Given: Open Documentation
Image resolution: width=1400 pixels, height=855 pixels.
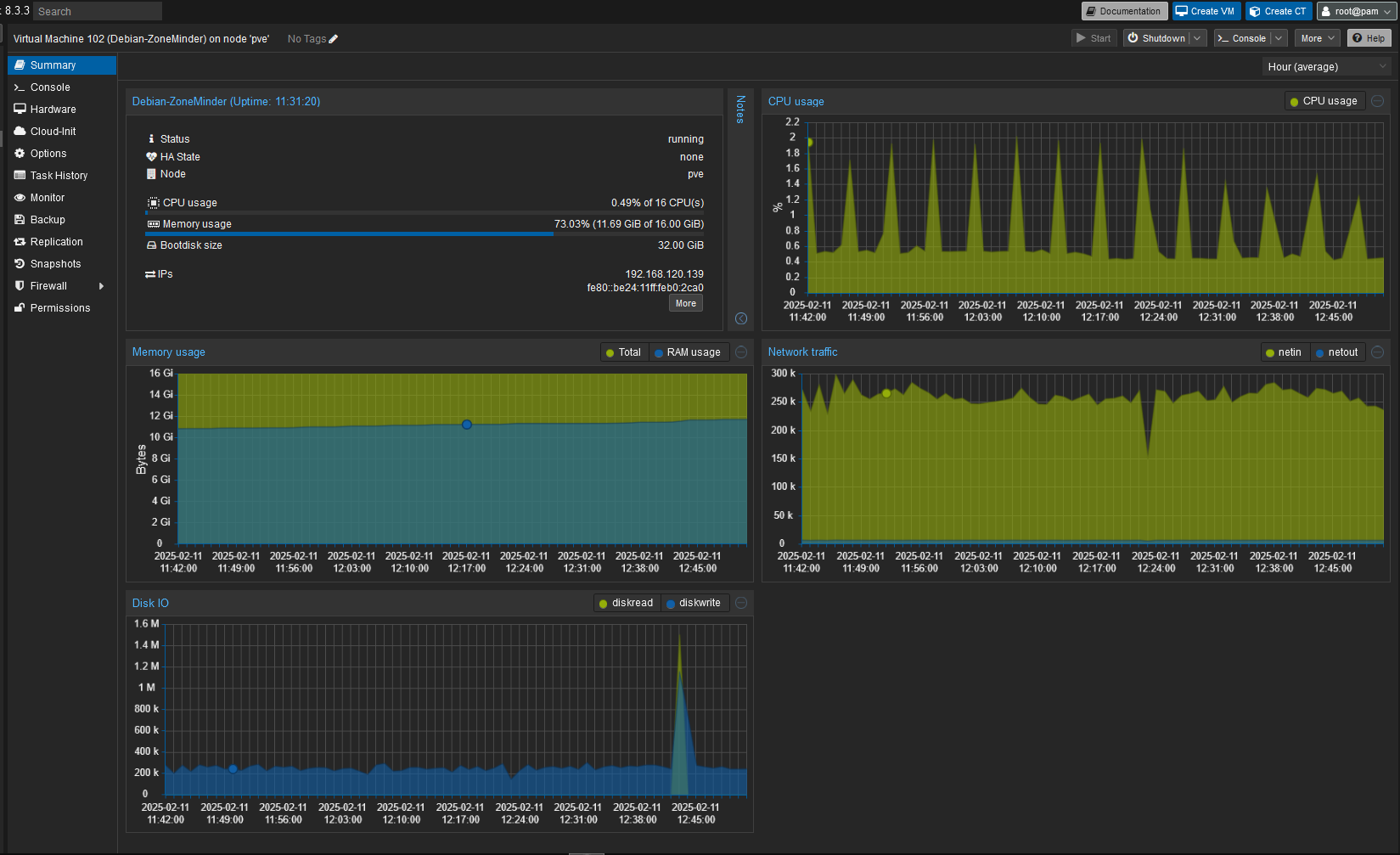Looking at the screenshot, I should click(x=1123, y=11).
